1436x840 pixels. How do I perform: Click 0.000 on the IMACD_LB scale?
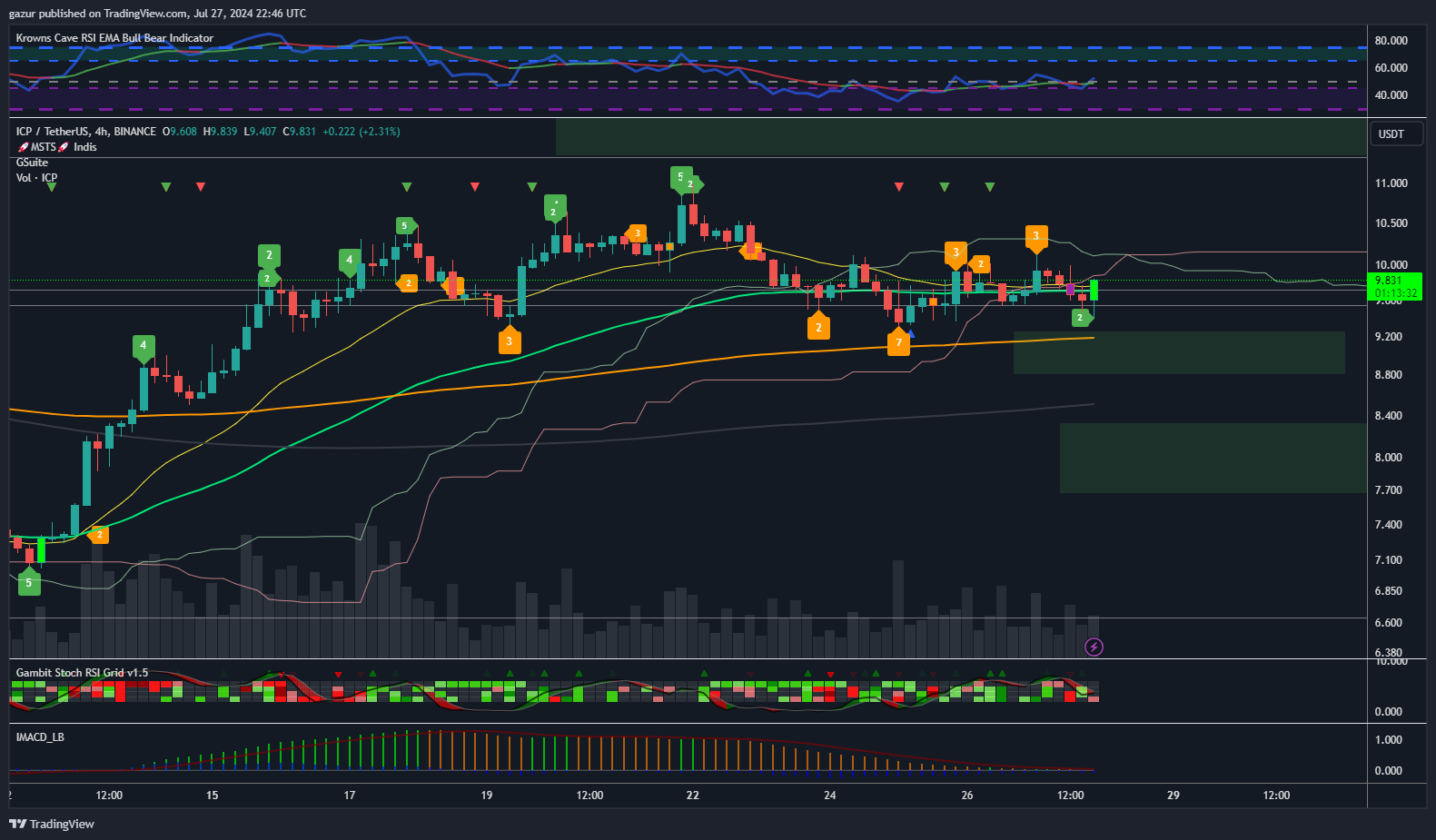[x=1388, y=771]
